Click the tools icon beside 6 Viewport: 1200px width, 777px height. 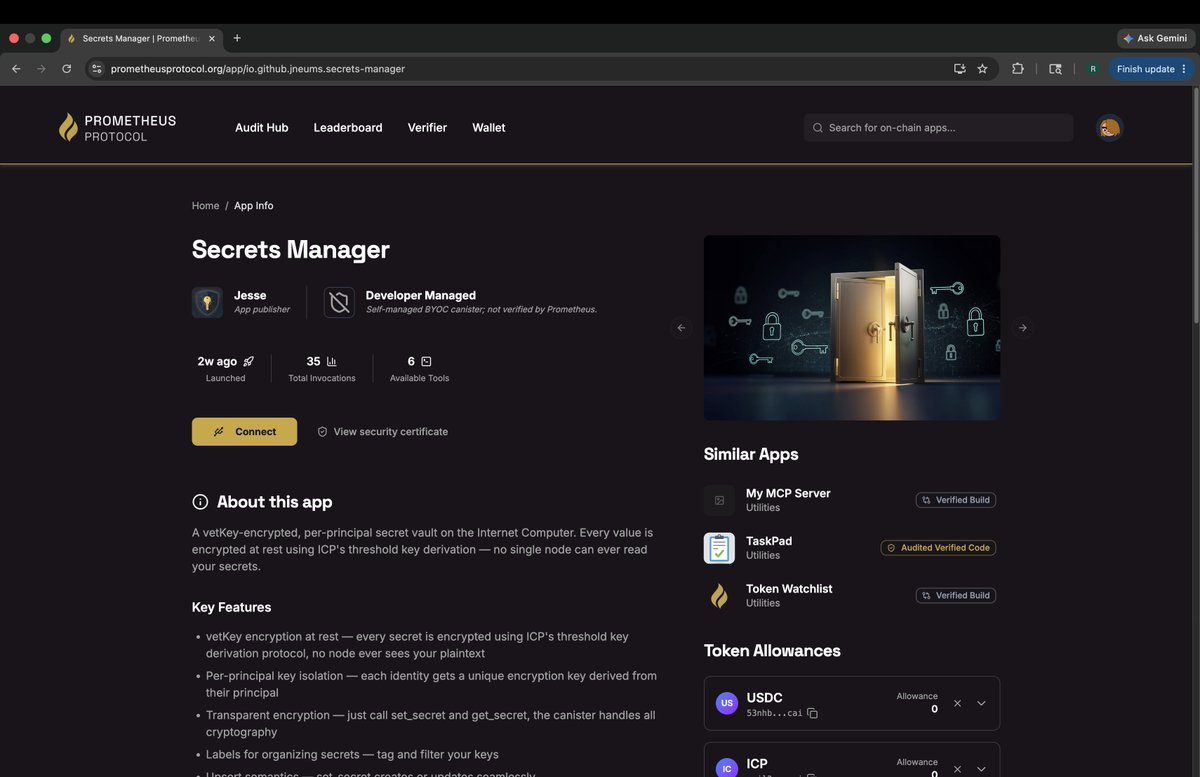tap(426, 361)
